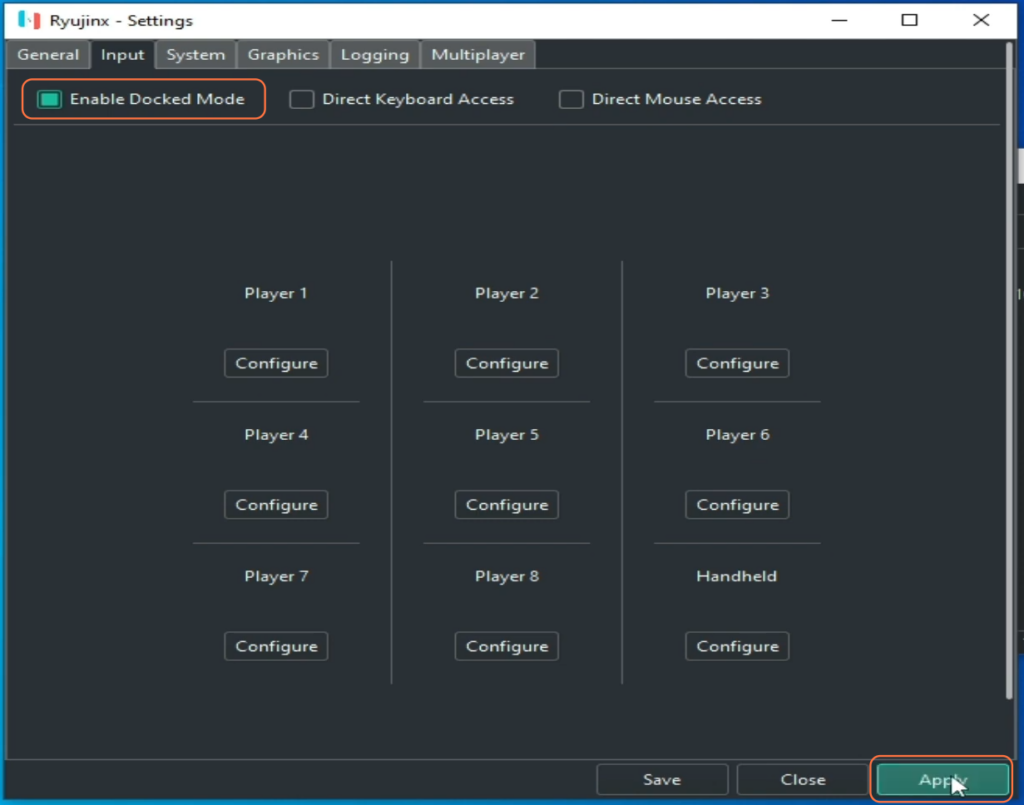Viewport: 1024px width, 805px height.
Task: Minimize the Ryujinx Settings window
Action: pos(839,20)
